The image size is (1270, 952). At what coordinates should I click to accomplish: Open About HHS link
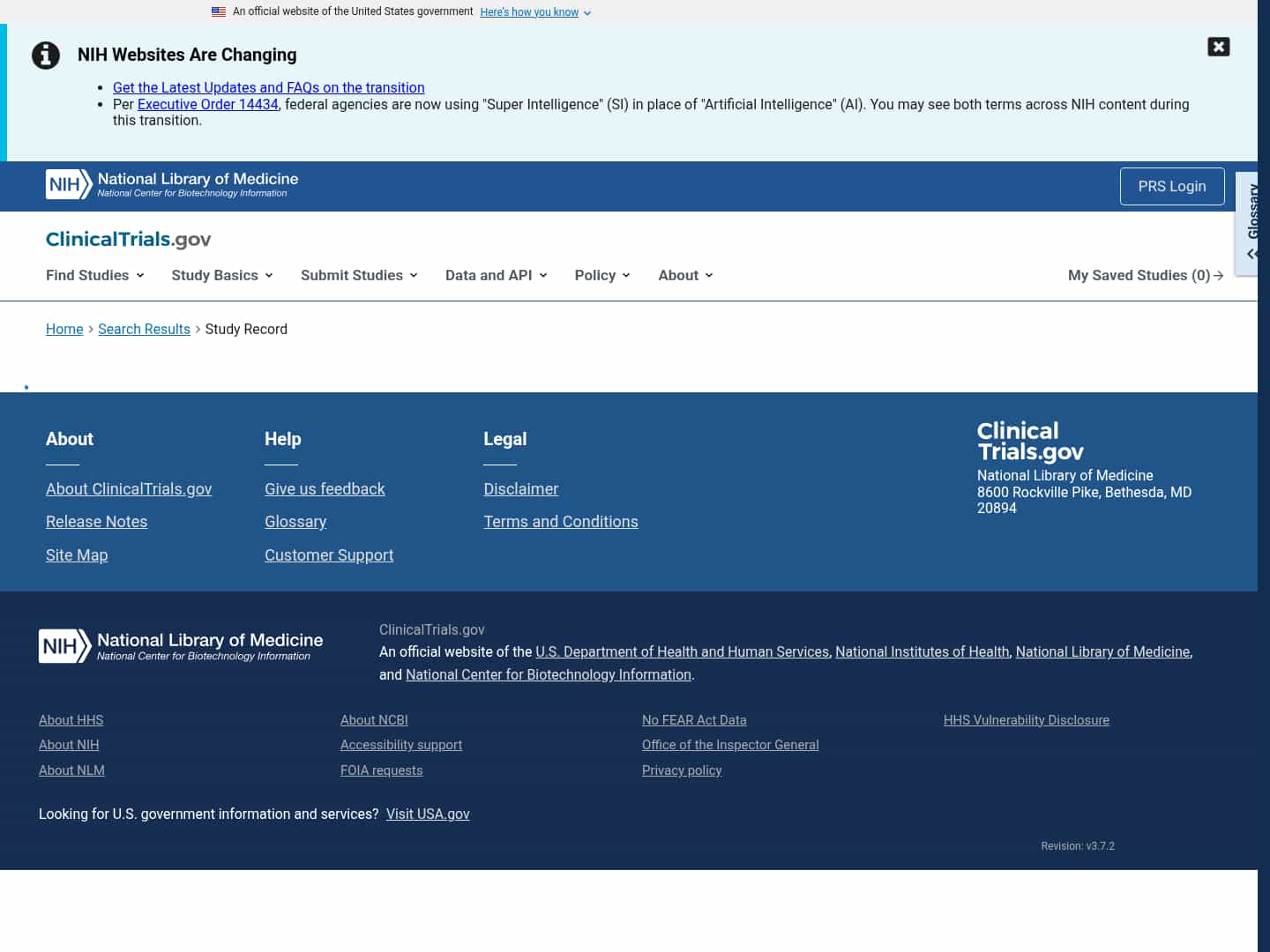(71, 720)
